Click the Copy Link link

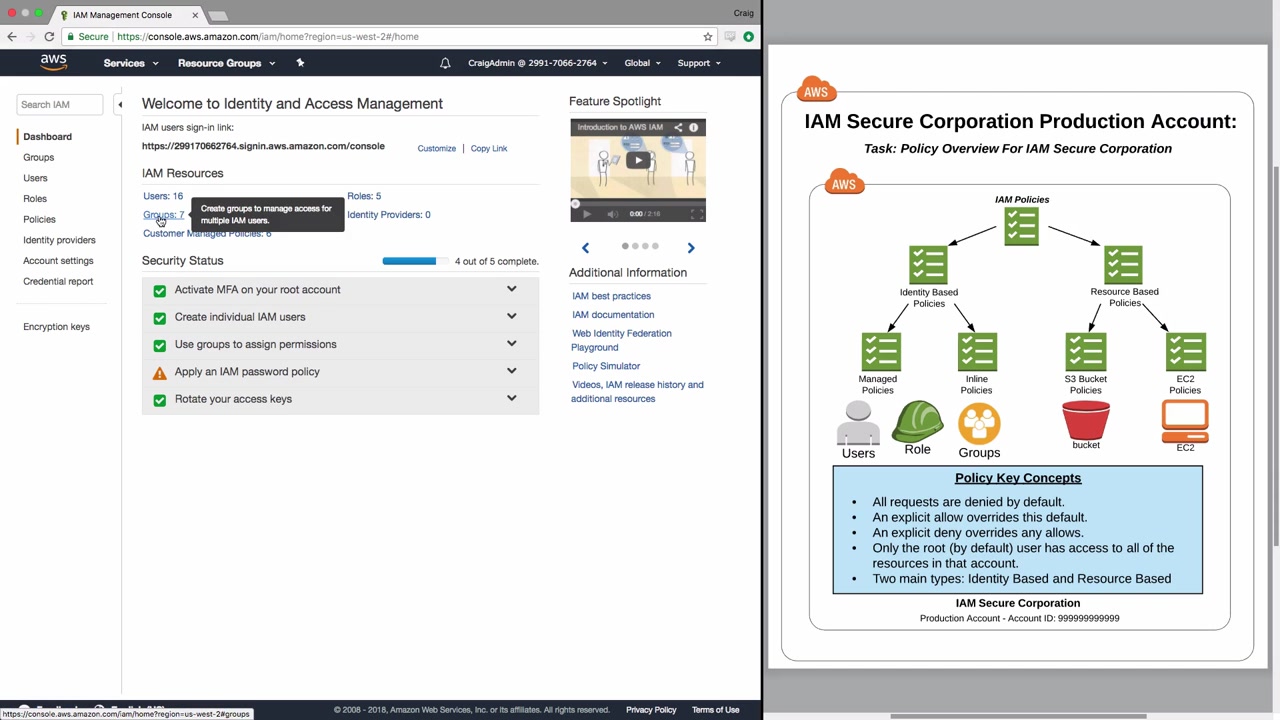489,148
